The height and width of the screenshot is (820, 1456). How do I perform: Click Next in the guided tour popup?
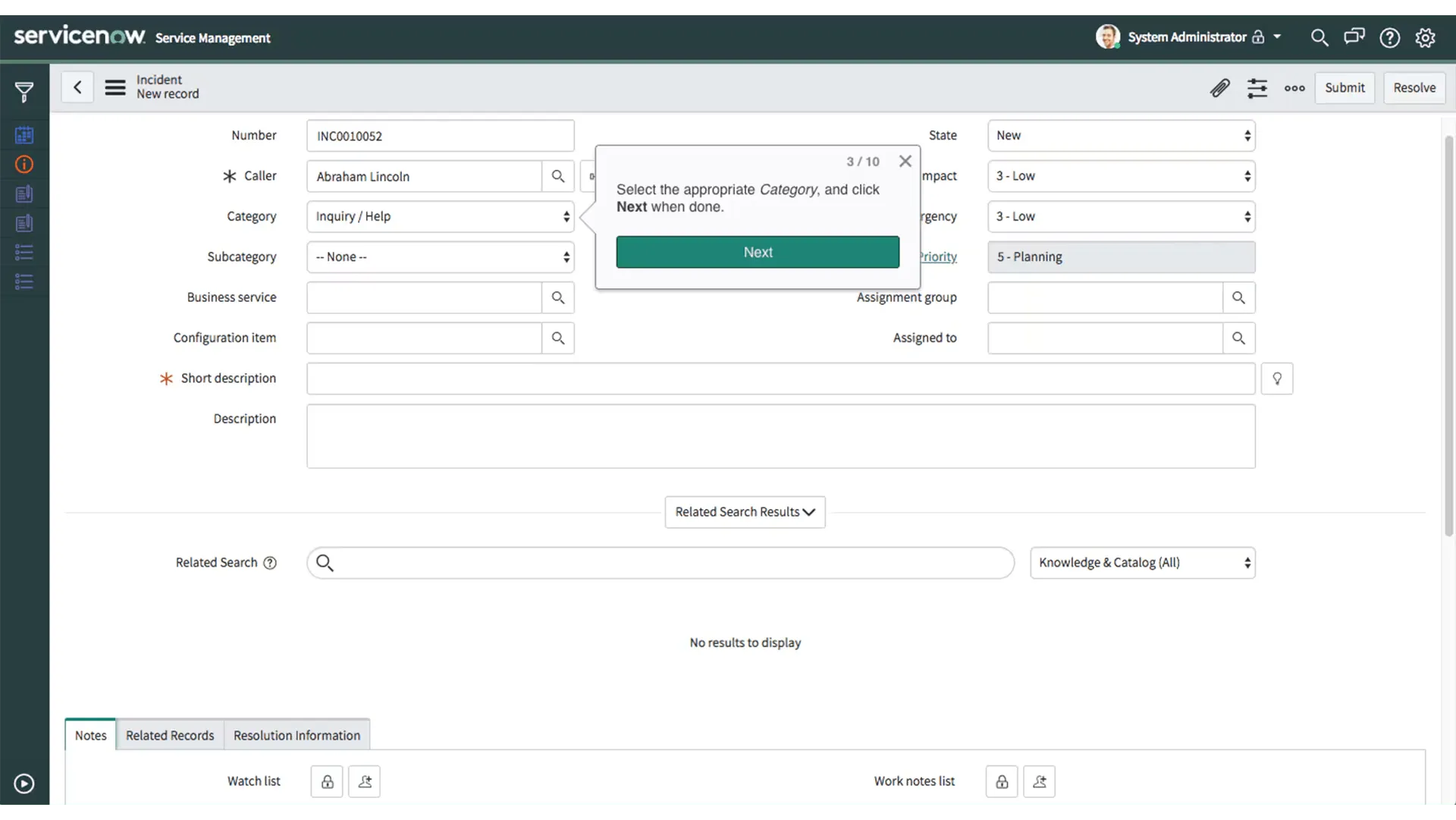coord(758,252)
